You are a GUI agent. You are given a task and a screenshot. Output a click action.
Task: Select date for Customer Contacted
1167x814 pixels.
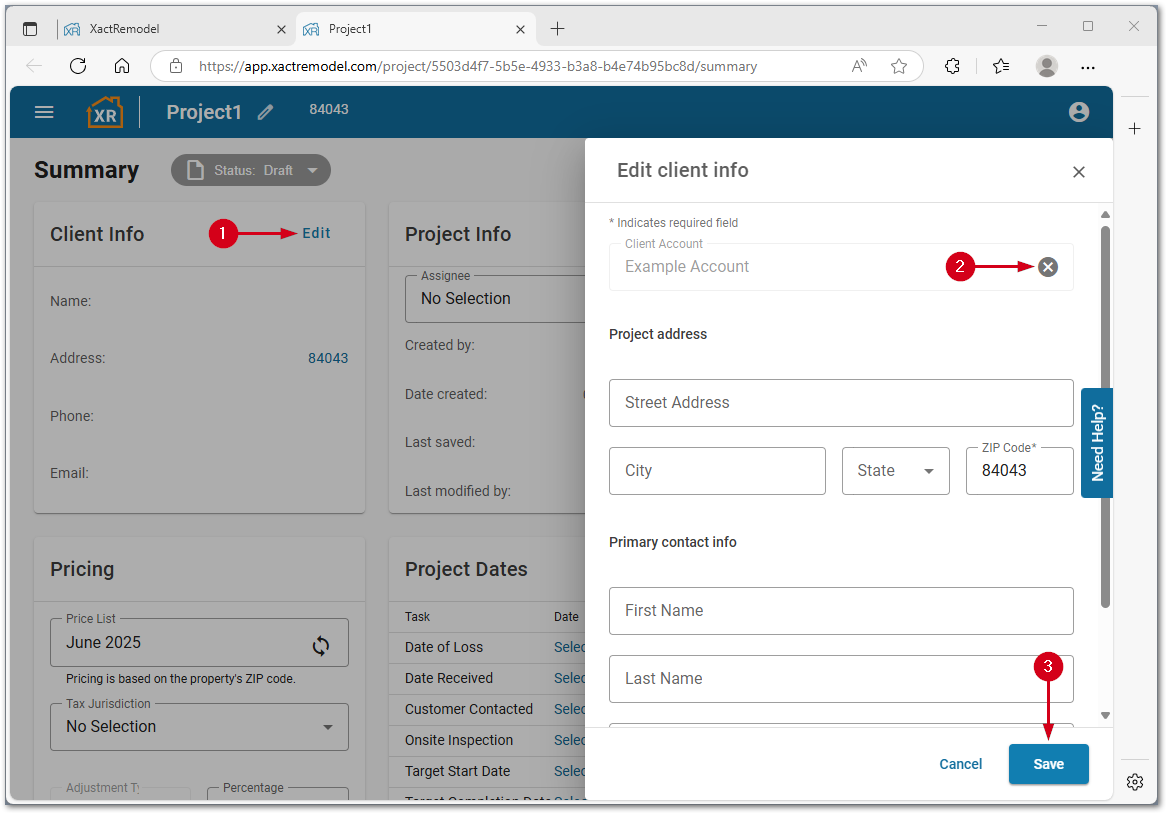coord(569,710)
